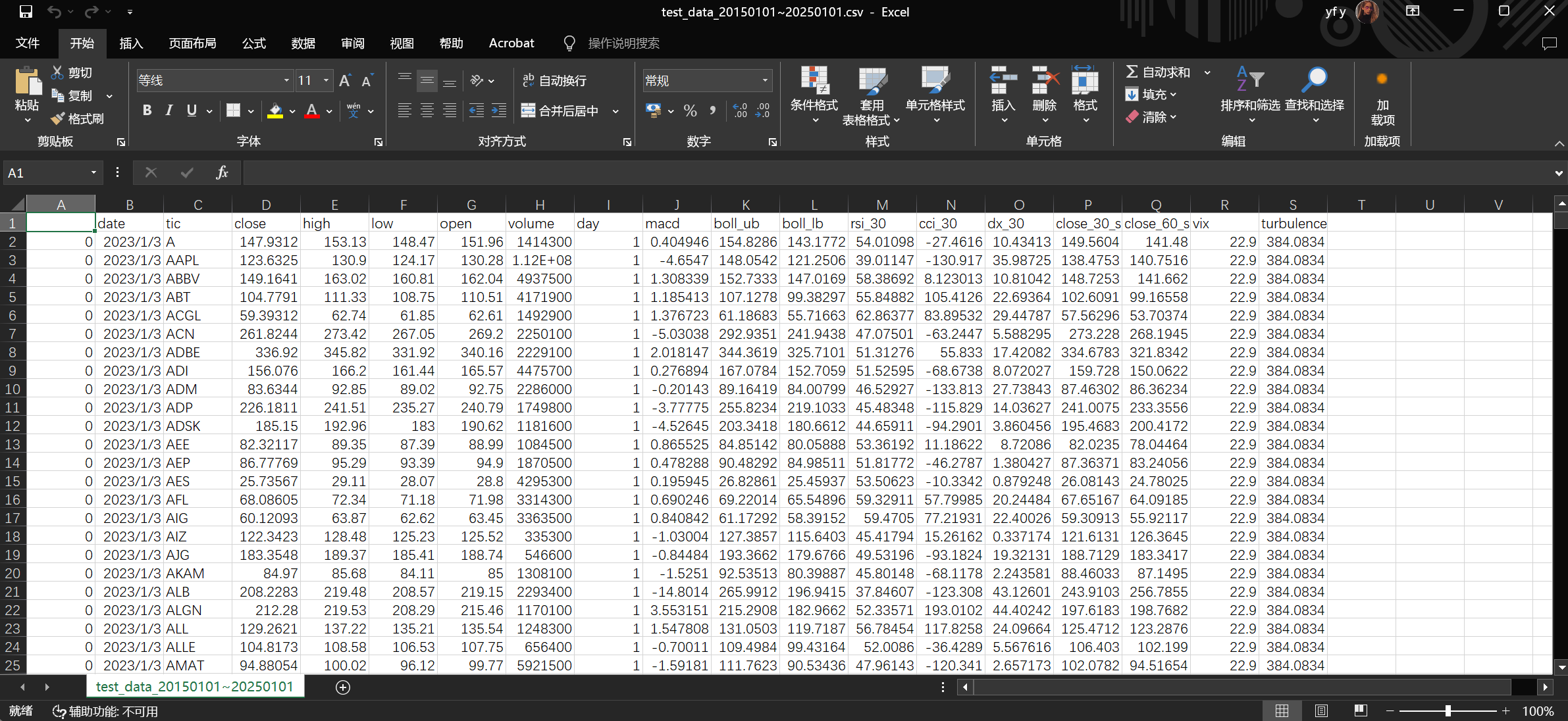The image size is (1568, 721).
Task: Toggle italic formatting
Action: 169,111
